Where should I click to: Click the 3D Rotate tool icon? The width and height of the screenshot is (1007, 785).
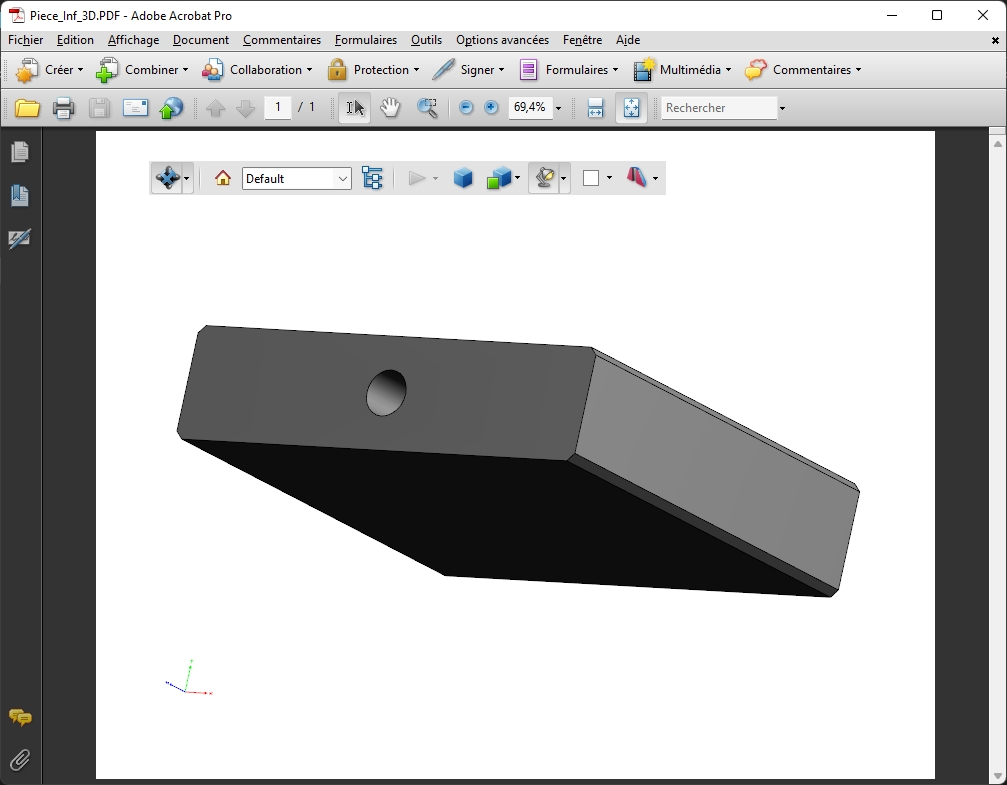click(167, 178)
